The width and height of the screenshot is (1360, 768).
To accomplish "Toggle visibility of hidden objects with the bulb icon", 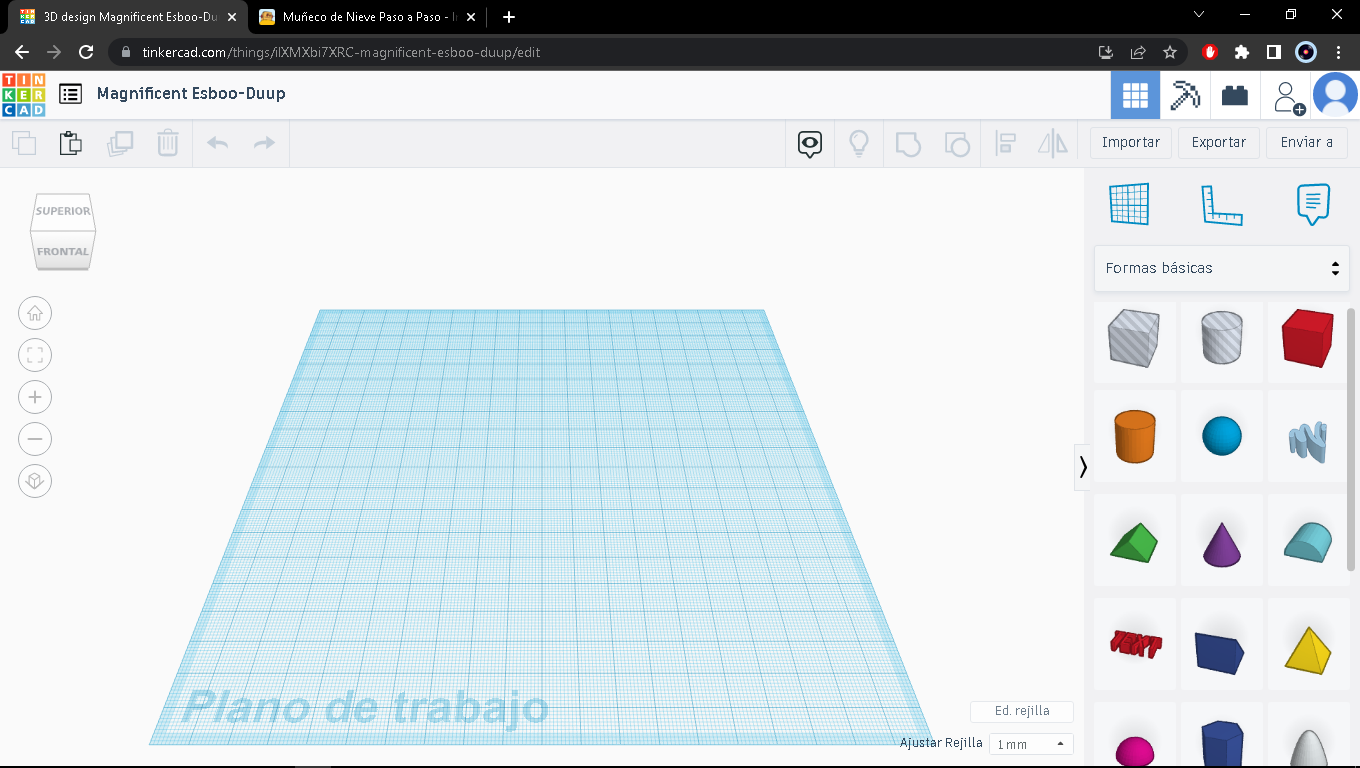I will coord(859,143).
